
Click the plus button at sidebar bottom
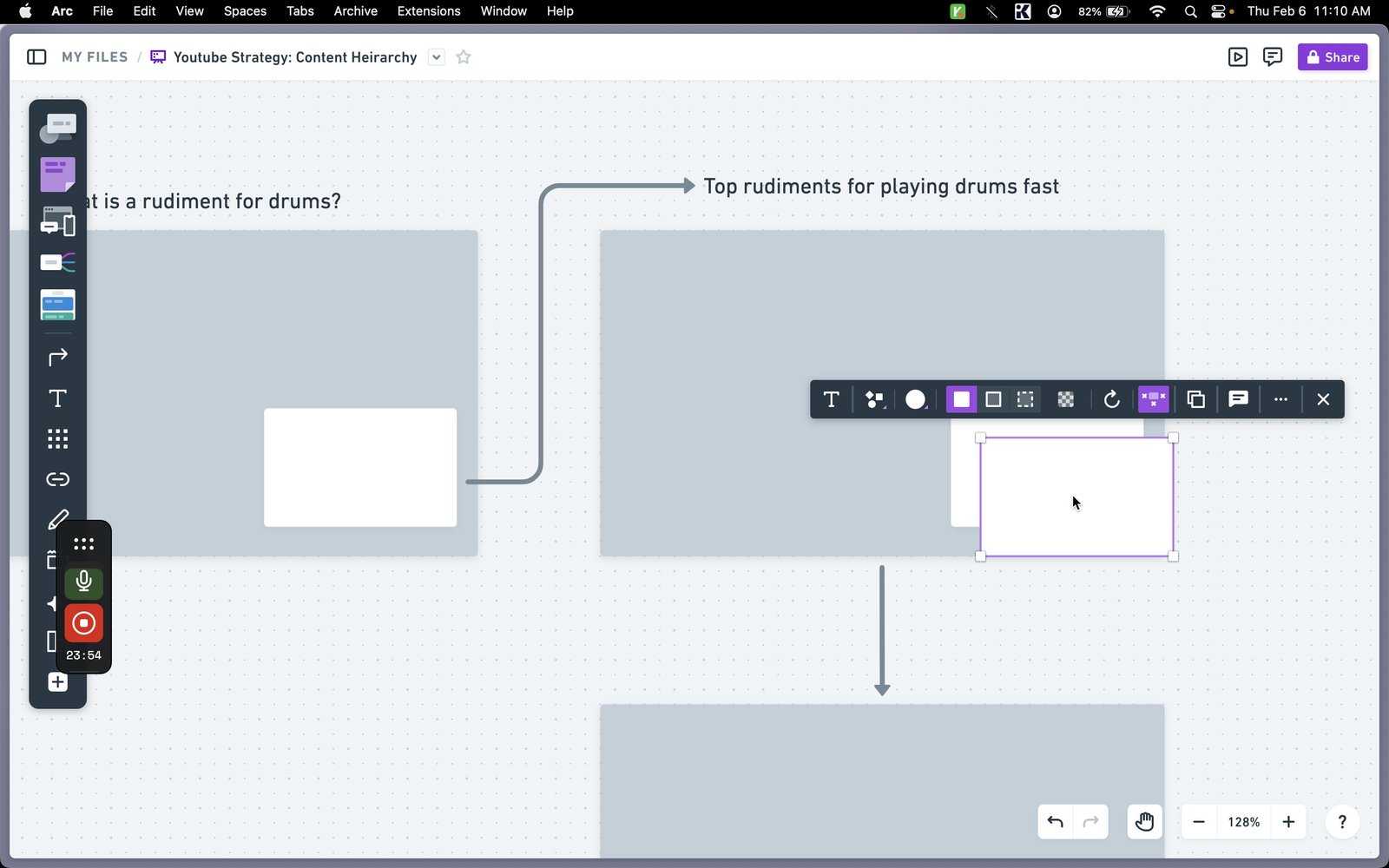pyautogui.click(x=57, y=682)
